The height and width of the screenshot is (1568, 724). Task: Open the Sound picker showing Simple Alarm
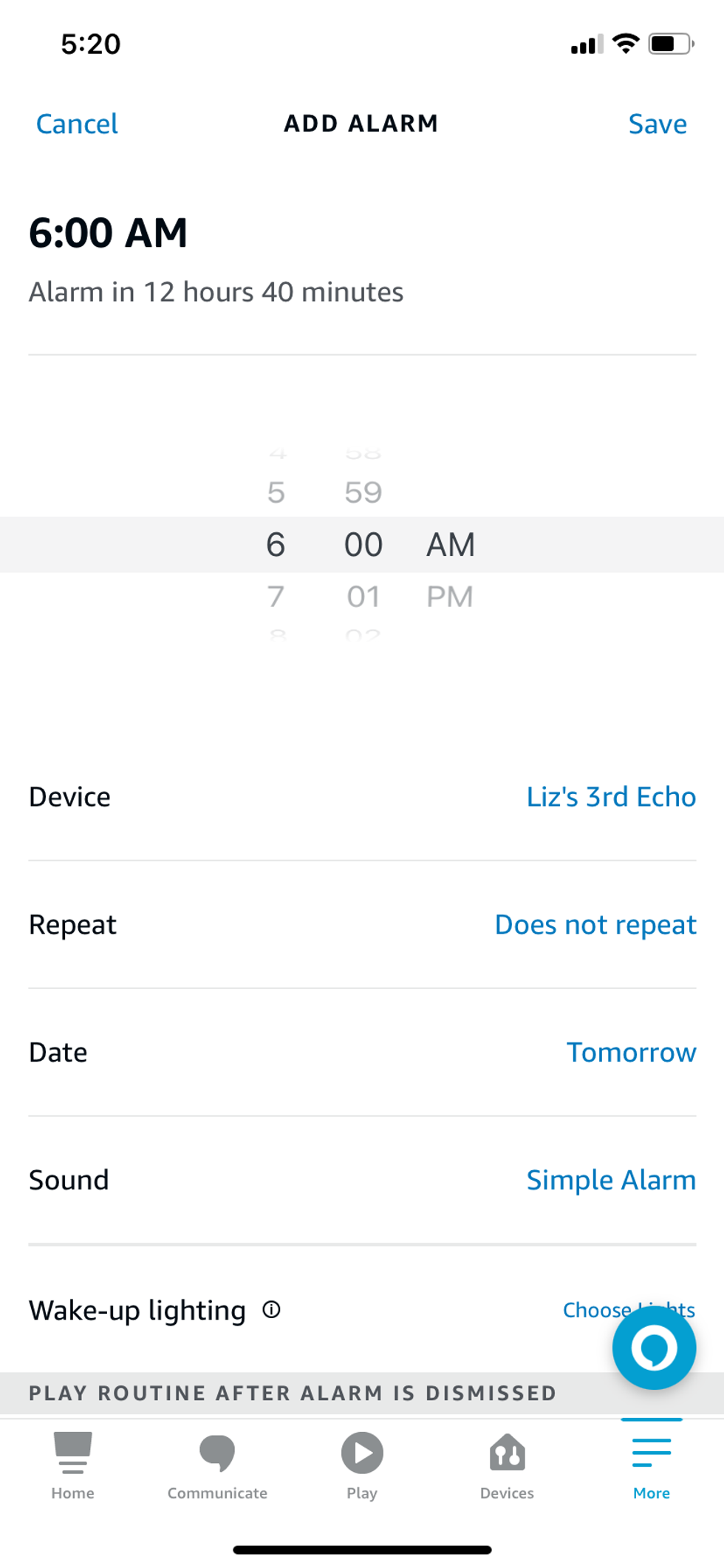(610, 1181)
